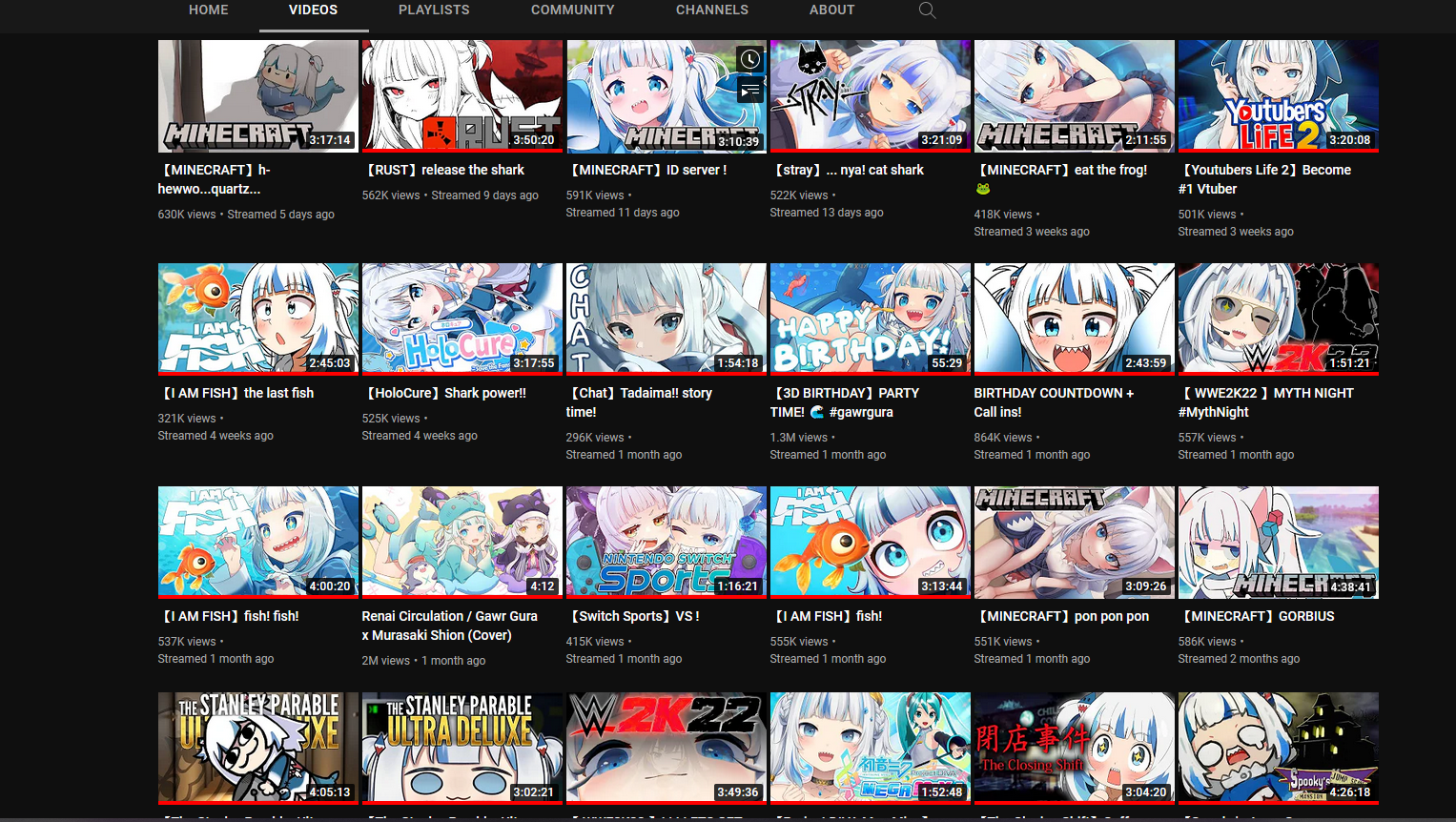Open the CHANNELS tab

[712, 10]
